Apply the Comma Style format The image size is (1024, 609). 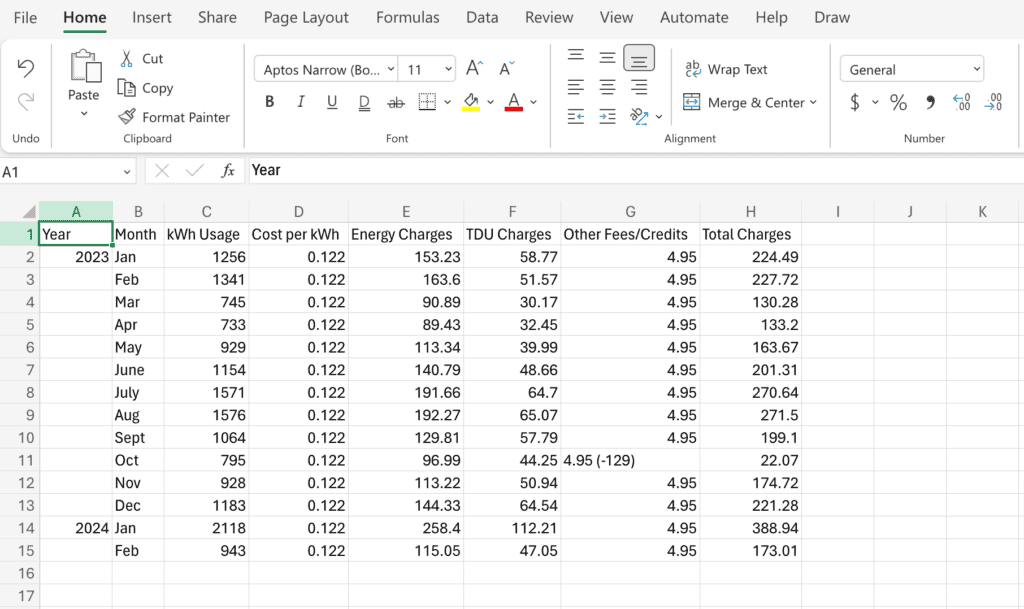point(928,102)
